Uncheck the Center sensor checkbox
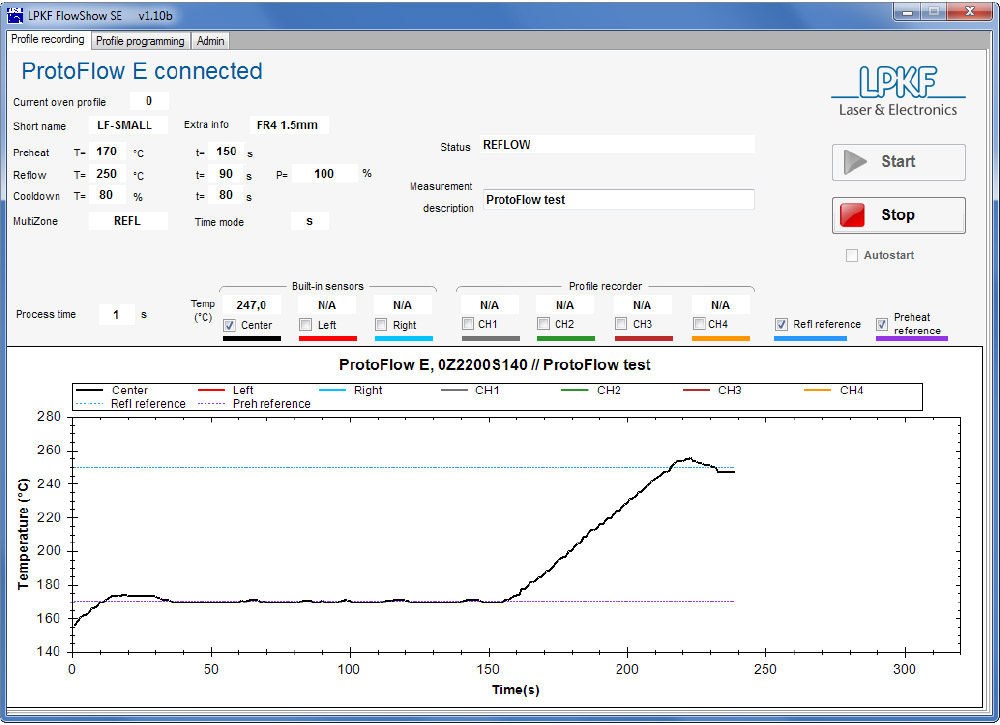Image resolution: width=1000 pixels, height=725 pixels. (x=230, y=325)
